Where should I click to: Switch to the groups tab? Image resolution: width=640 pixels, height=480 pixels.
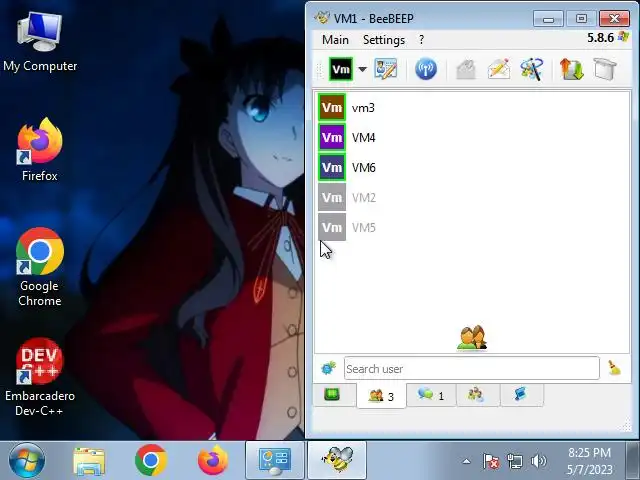(476, 395)
